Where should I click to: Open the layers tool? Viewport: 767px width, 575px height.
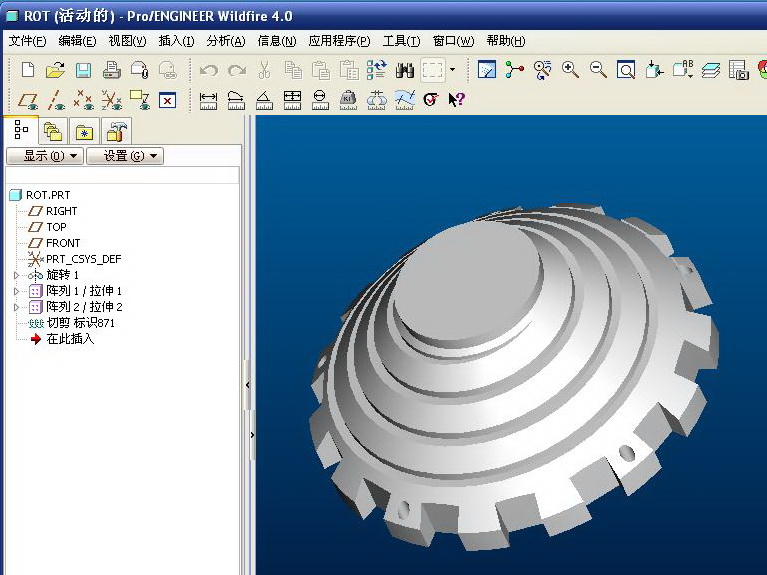pos(711,70)
